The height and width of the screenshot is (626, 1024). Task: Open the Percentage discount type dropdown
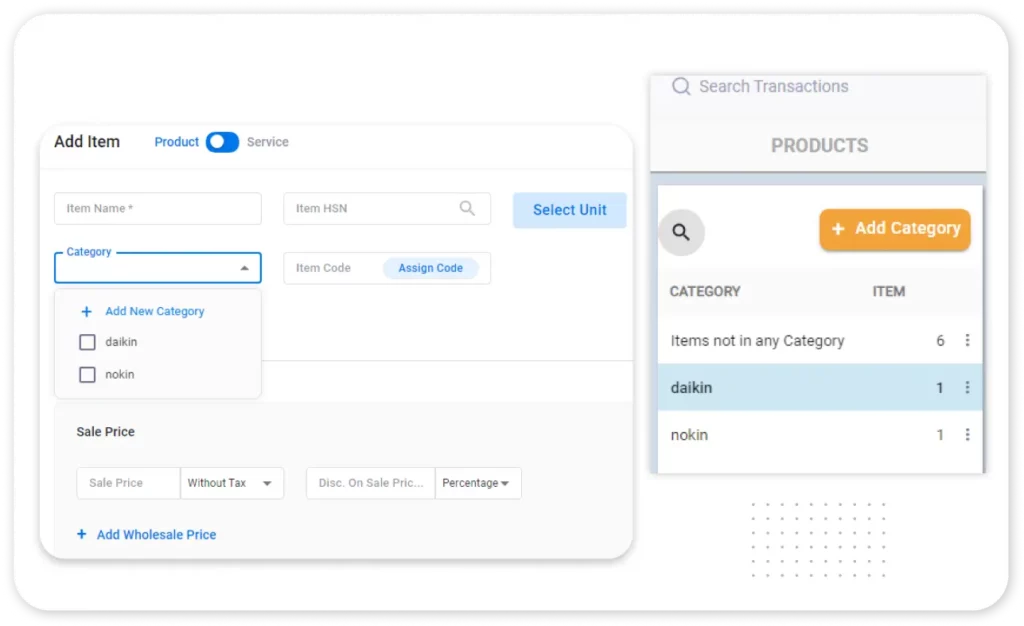(x=477, y=483)
